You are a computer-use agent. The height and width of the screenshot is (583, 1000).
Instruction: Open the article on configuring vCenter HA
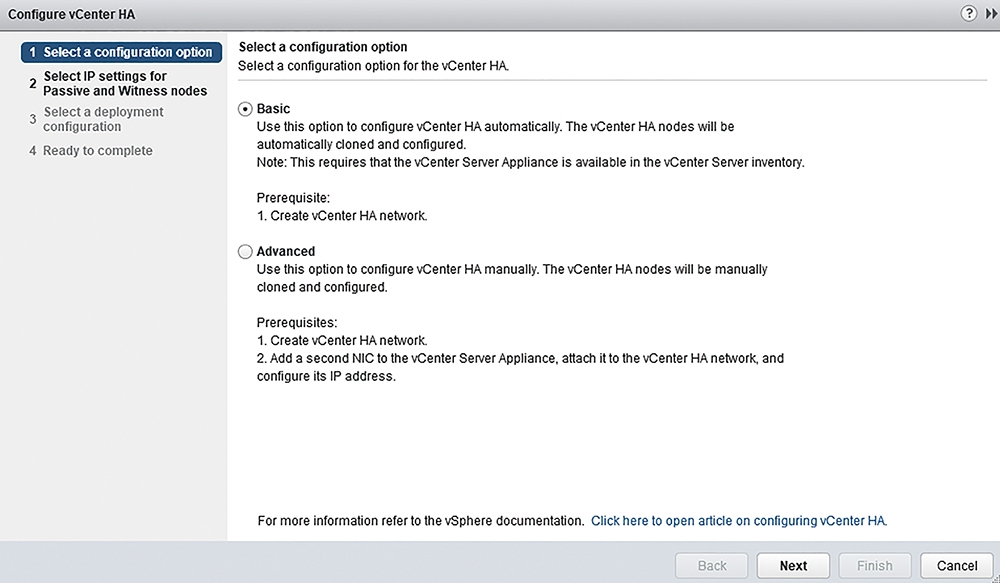pyautogui.click(x=739, y=521)
